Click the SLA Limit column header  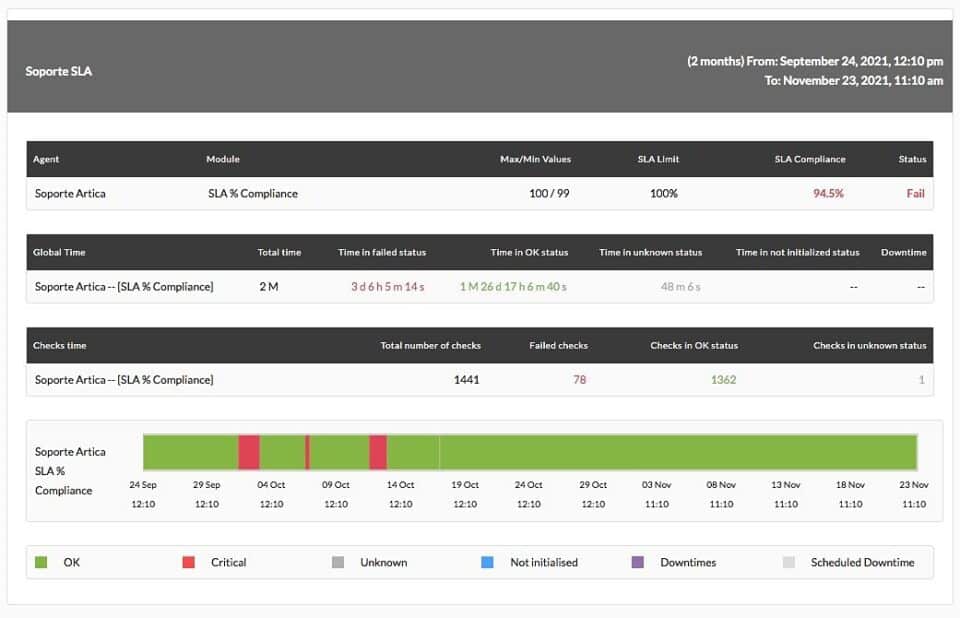pos(658,159)
